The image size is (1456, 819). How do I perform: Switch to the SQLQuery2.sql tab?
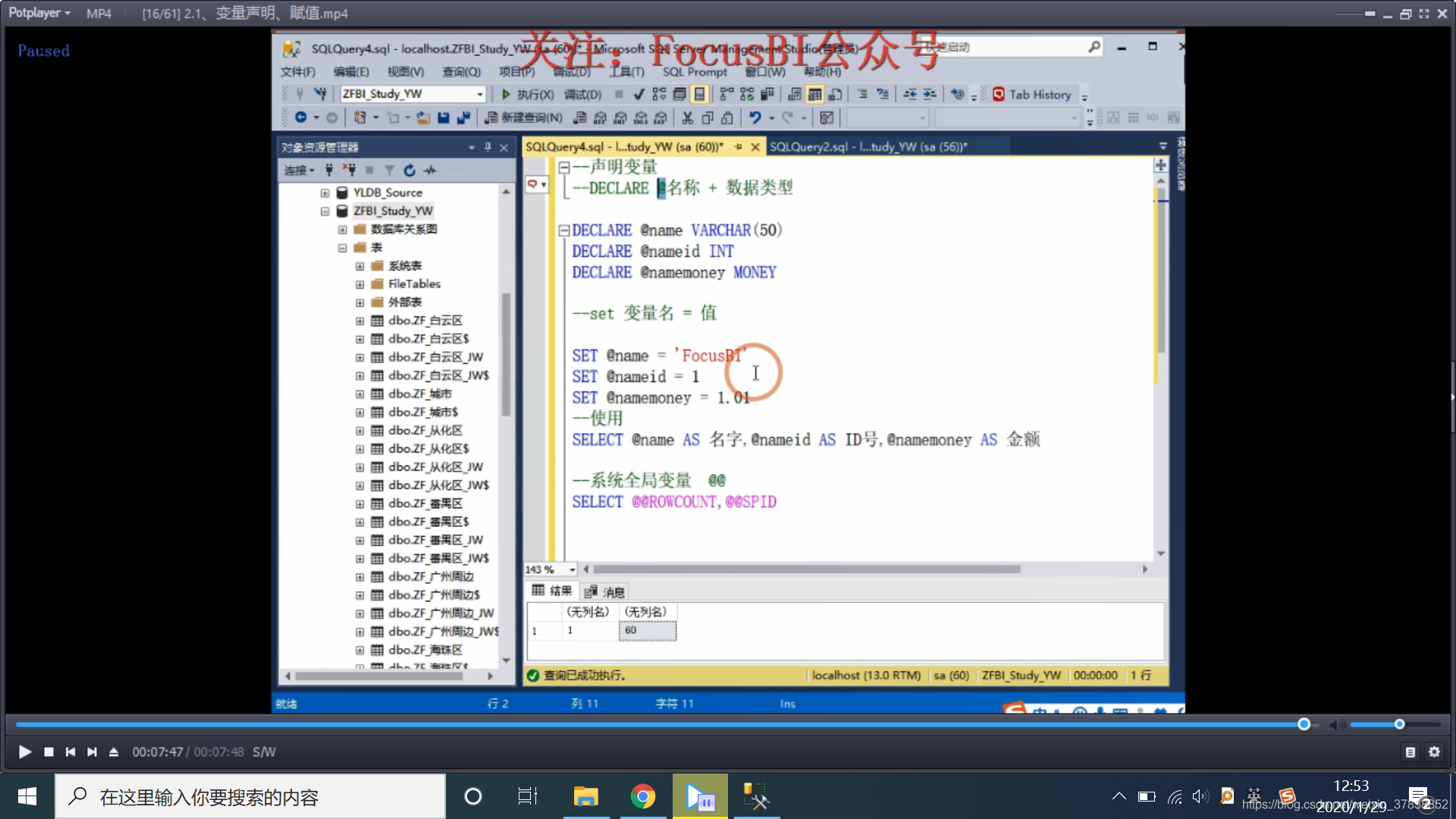pyautogui.click(x=868, y=147)
